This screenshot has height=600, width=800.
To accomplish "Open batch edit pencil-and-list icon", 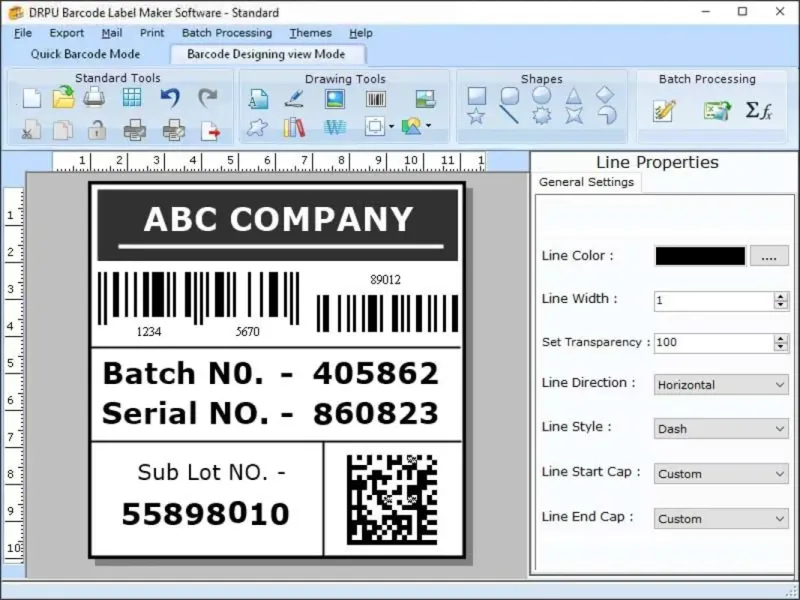I will click(664, 110).
